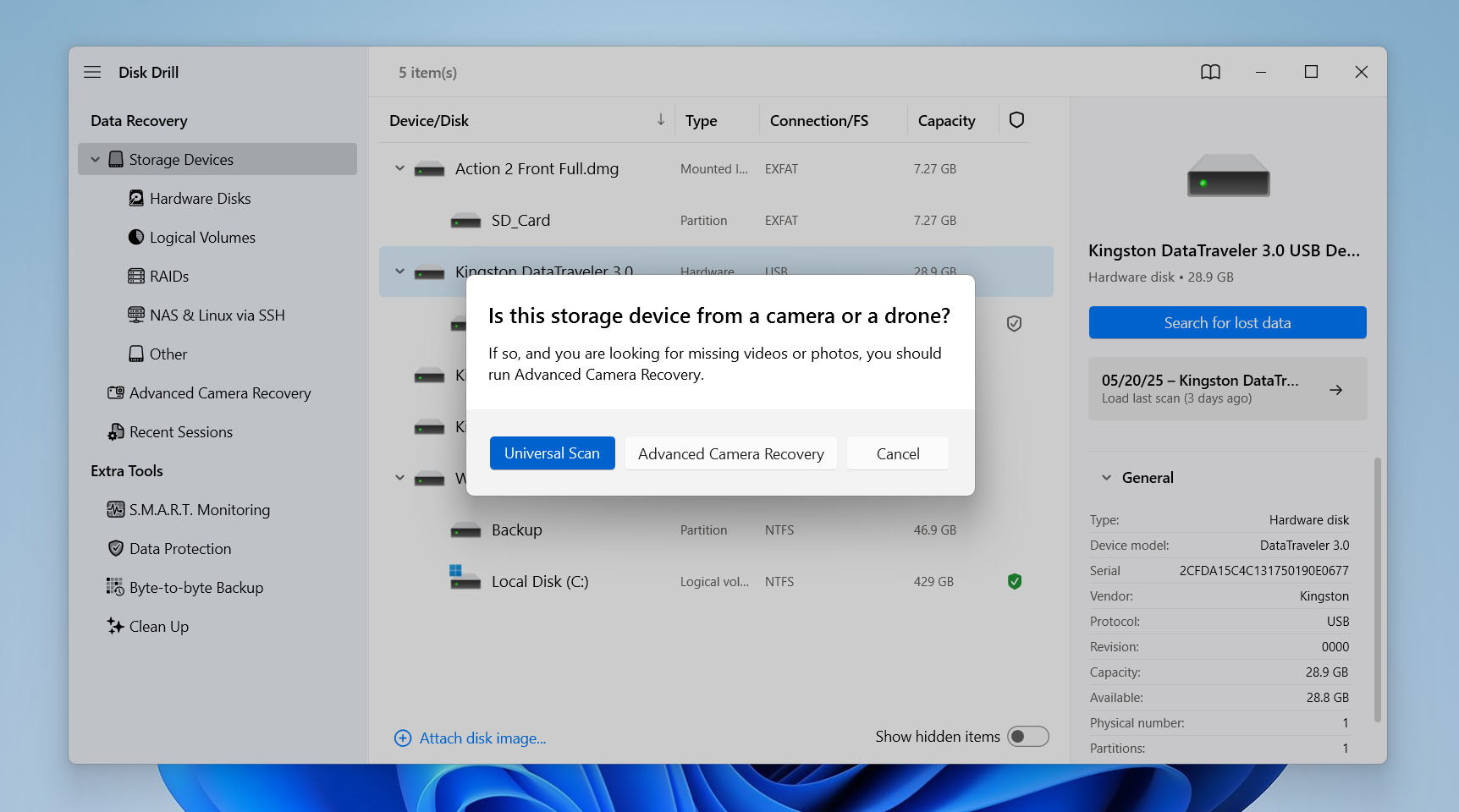Viewport: 1459px width, 812px height.
Task: Open RAIDs category
Action: (x=169, y=276)
